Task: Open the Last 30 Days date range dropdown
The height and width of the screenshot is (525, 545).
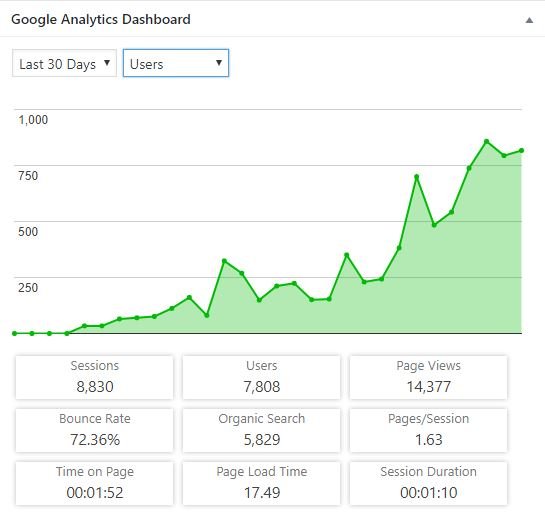Action: pos(64,63)
